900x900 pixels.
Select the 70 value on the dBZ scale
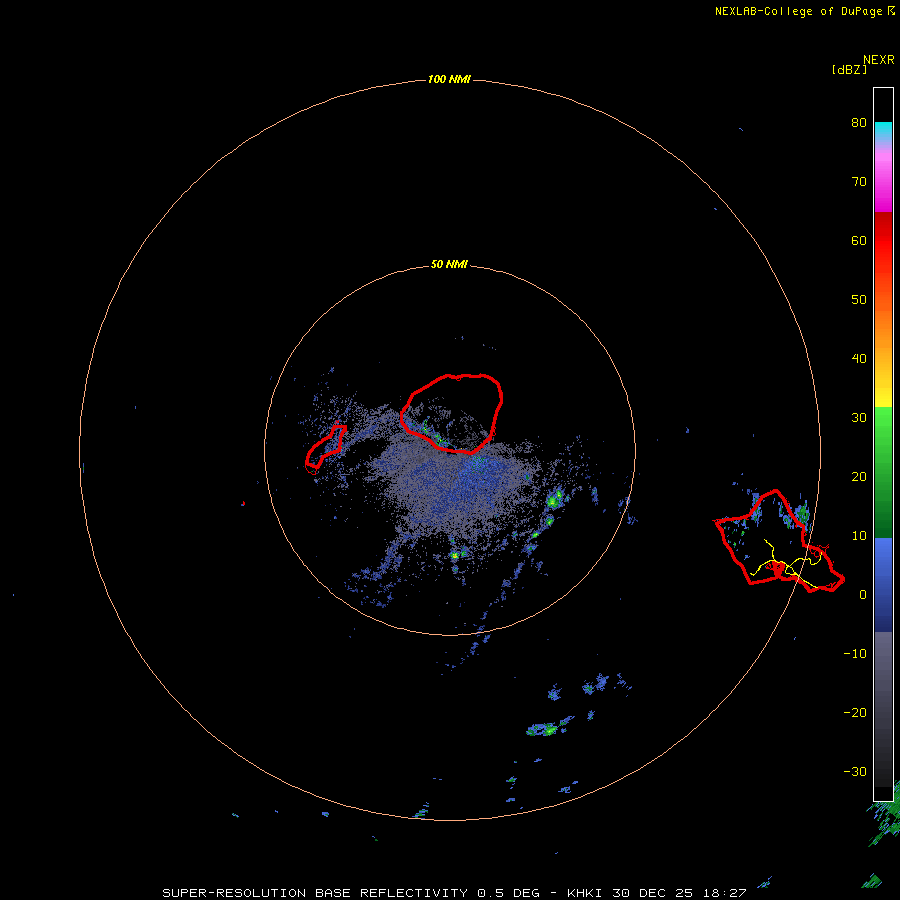[859, 181]
